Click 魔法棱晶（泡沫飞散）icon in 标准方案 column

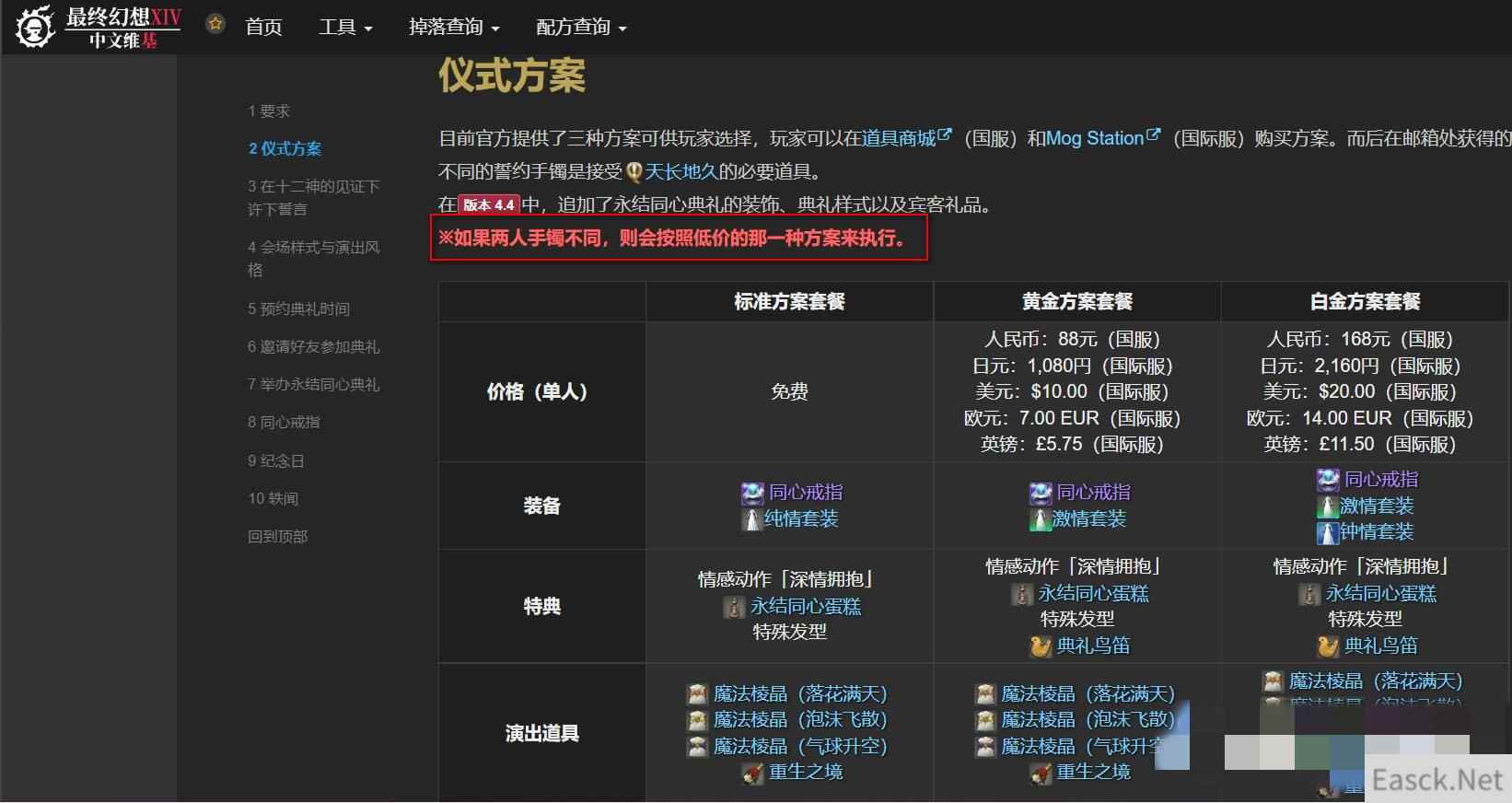(x=698, y=720)
